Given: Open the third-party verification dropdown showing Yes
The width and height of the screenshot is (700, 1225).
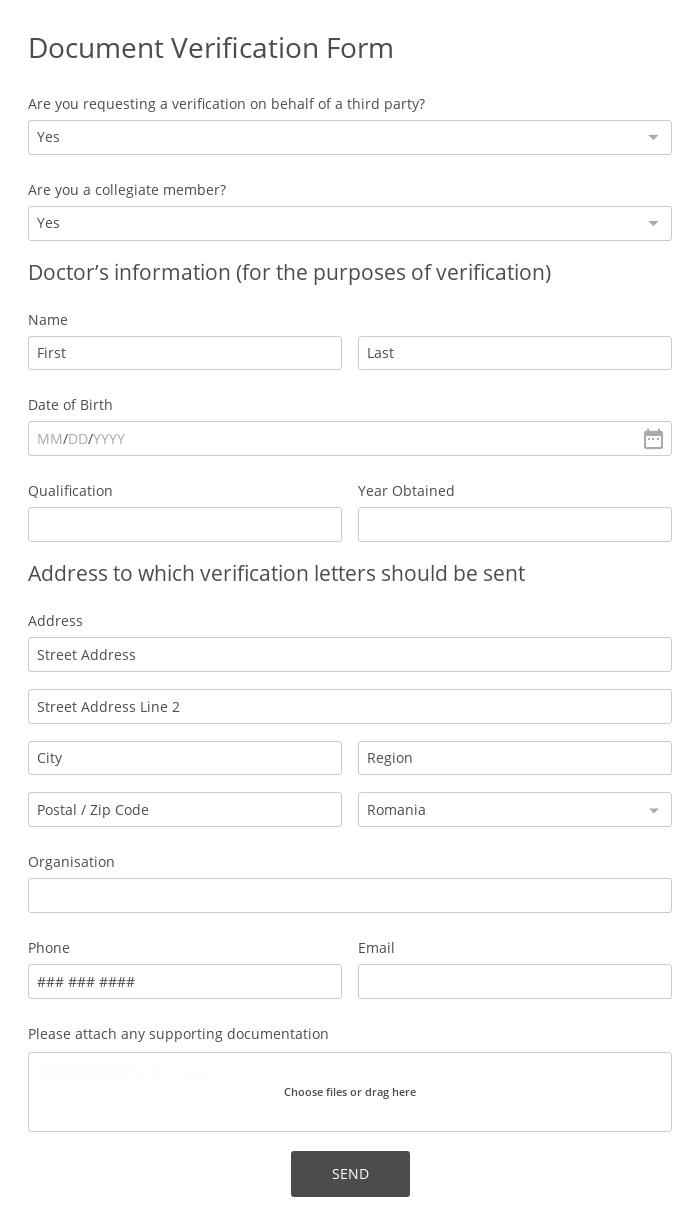Looking at the screenshot, I should point(350,137).
